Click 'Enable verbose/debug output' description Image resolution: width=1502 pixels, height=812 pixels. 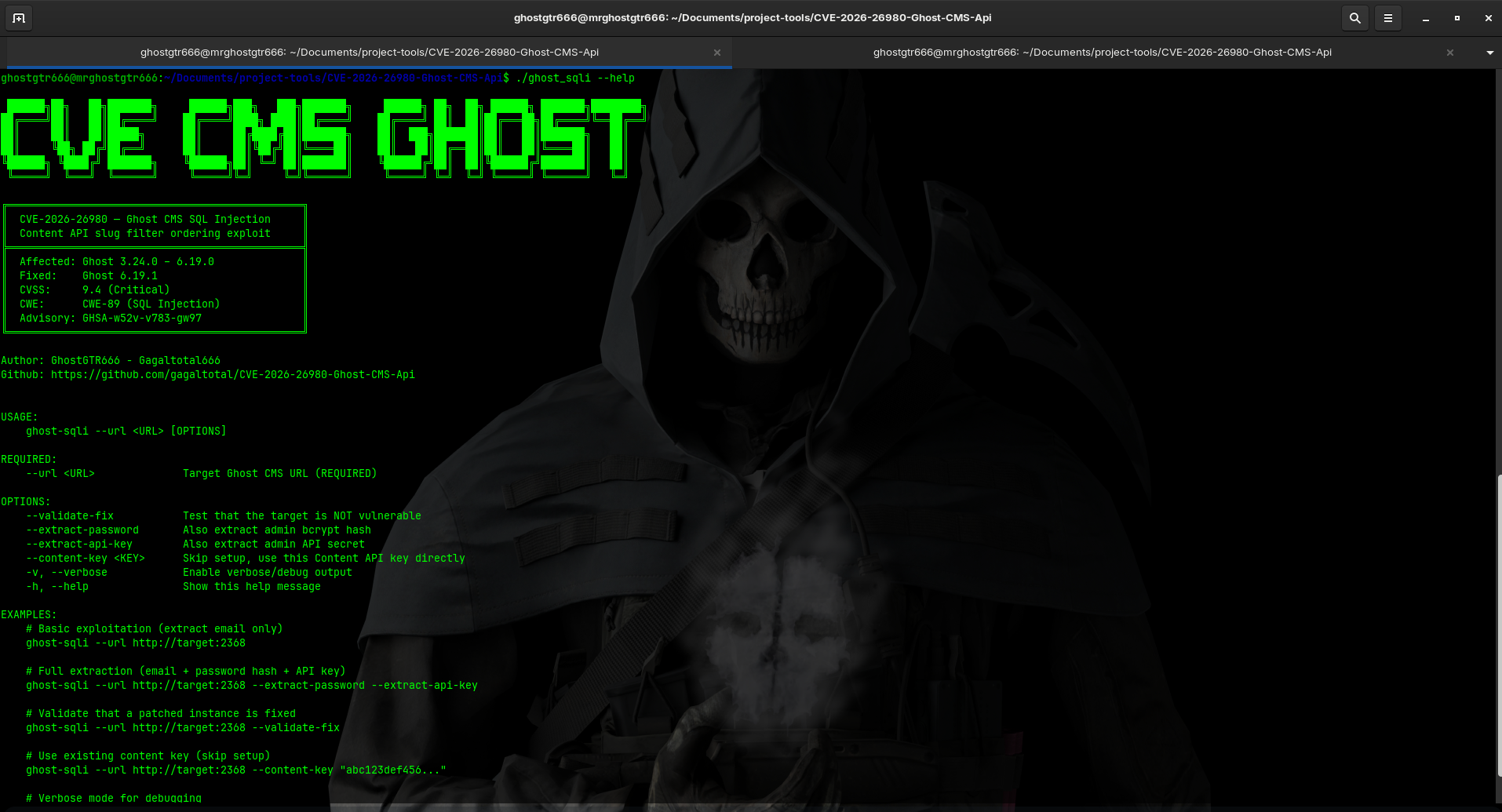(x=268, y=573)
